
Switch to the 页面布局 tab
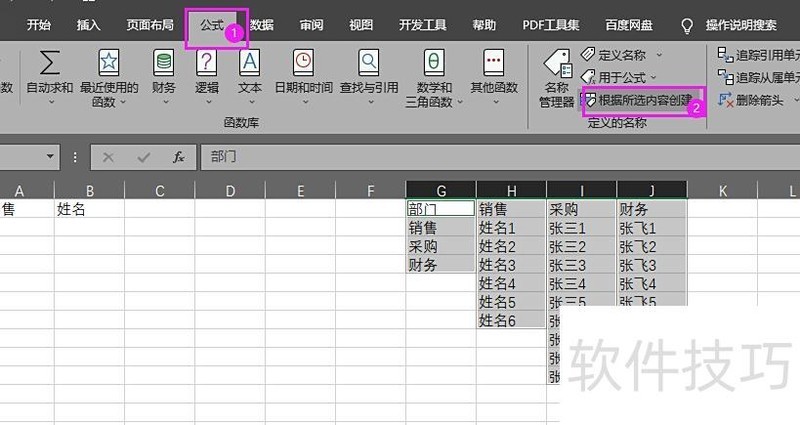click(x=150, y=25)
